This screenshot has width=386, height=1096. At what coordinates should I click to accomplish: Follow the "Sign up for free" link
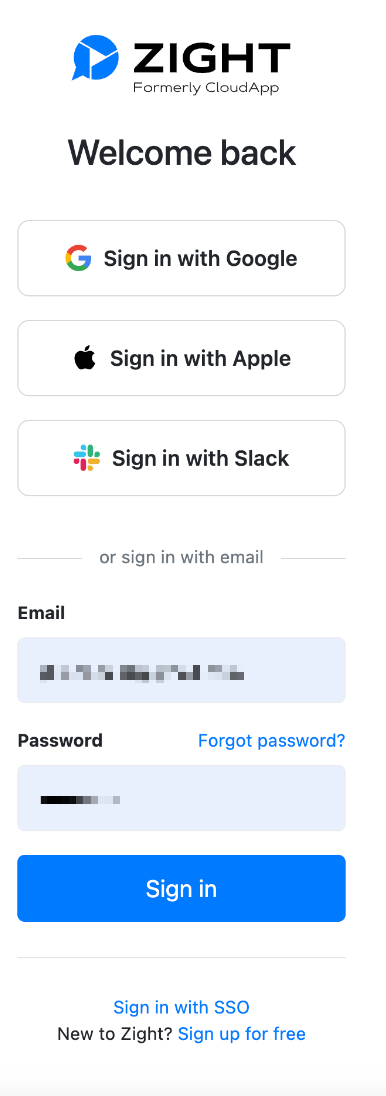point(242,1034)
